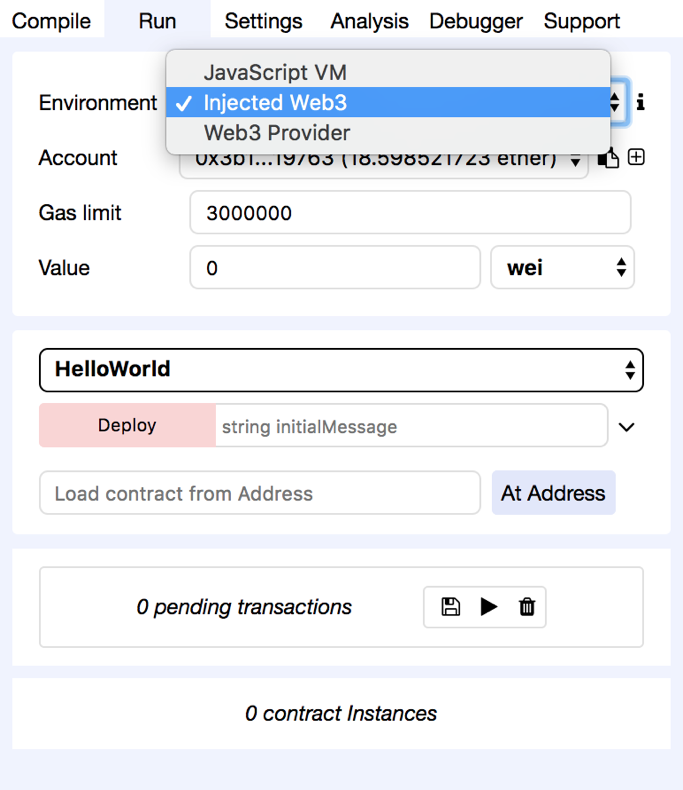Open the Debugger tab
Screen dimensions: 683x790
pos(476,21)
